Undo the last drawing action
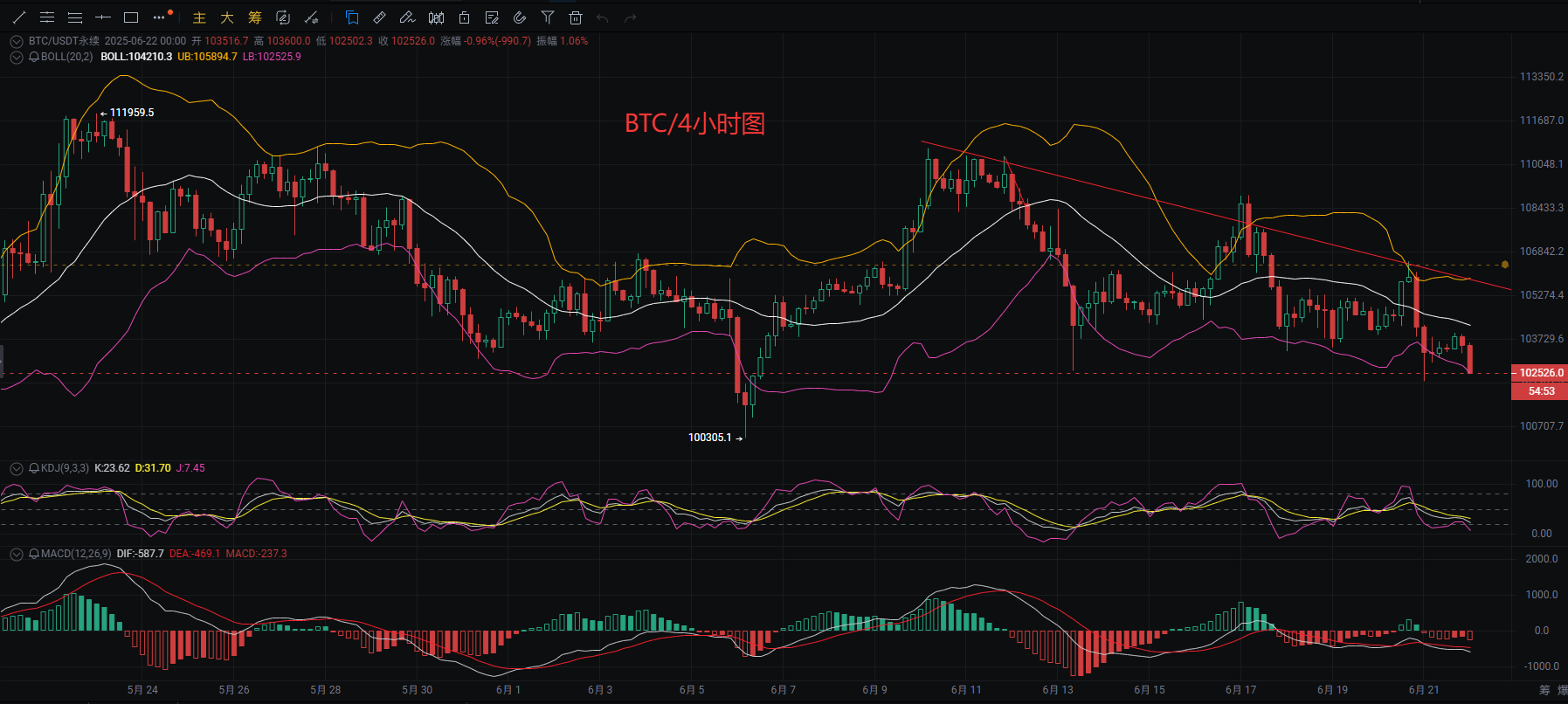Viewport: 1568px width, 704px height. (x=603, y=17)
